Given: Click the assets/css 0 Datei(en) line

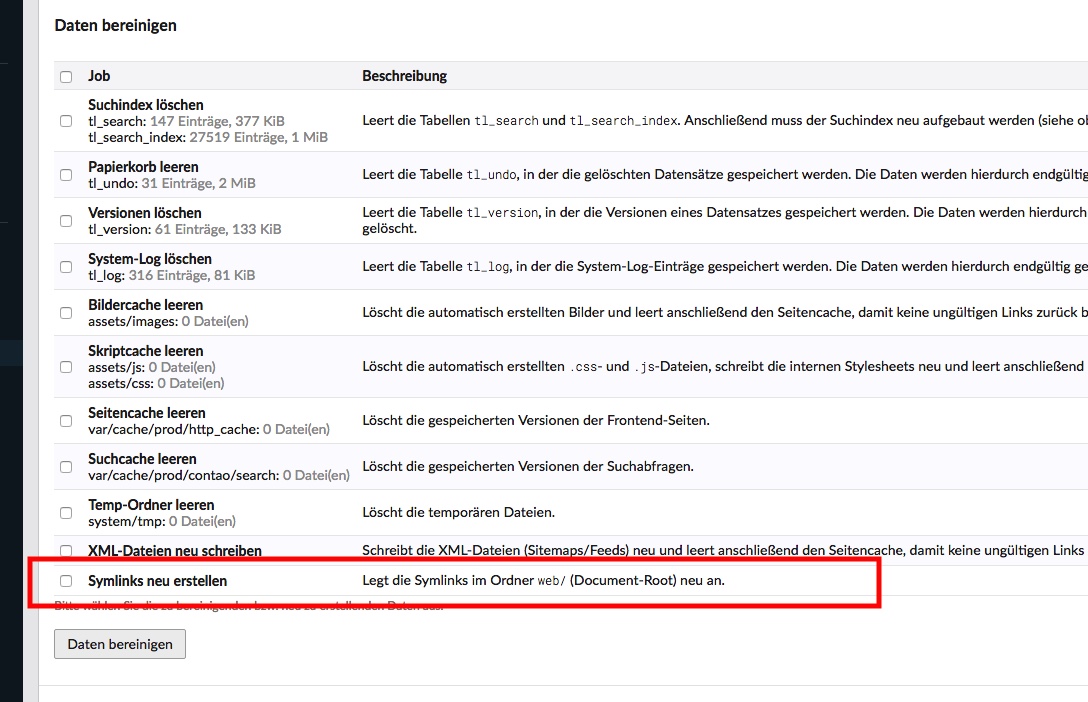Looking at the screenshot, I should click(156, 383).
